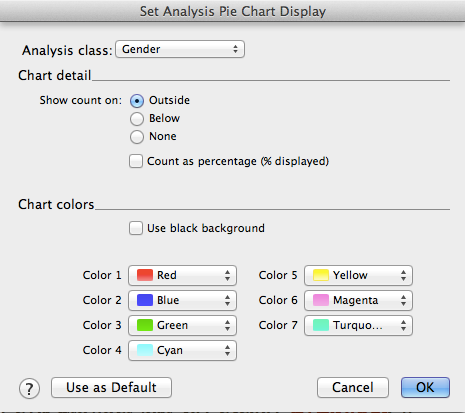Select the Below radio button
465x413 pixels.
(x=137, y=119)
